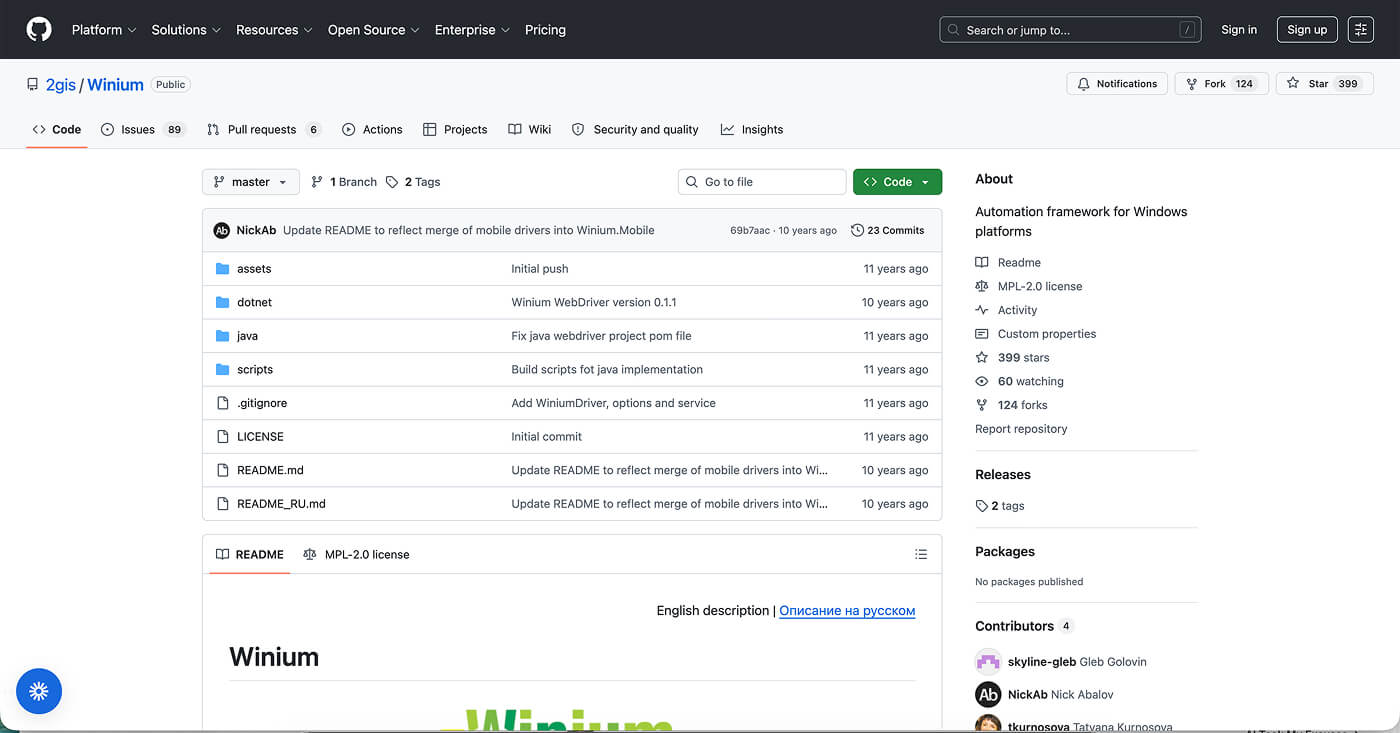Click the GitHub logo icon
Viewport: 1400px width, 733px height.
(39, 30)
